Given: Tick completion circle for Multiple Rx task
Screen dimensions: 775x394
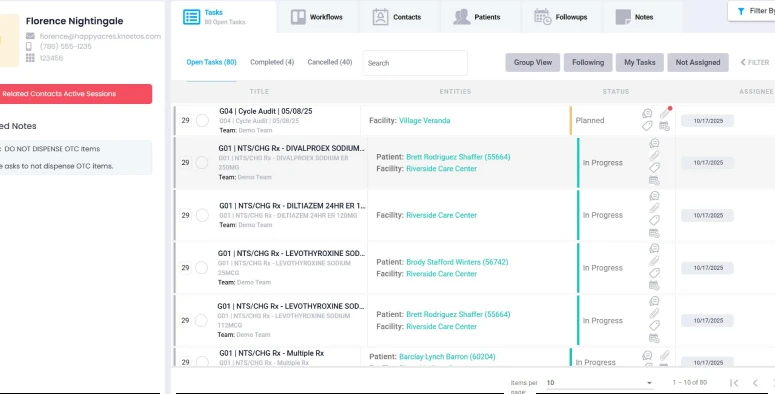Looking at the screenshot, I should click(202, 362).
